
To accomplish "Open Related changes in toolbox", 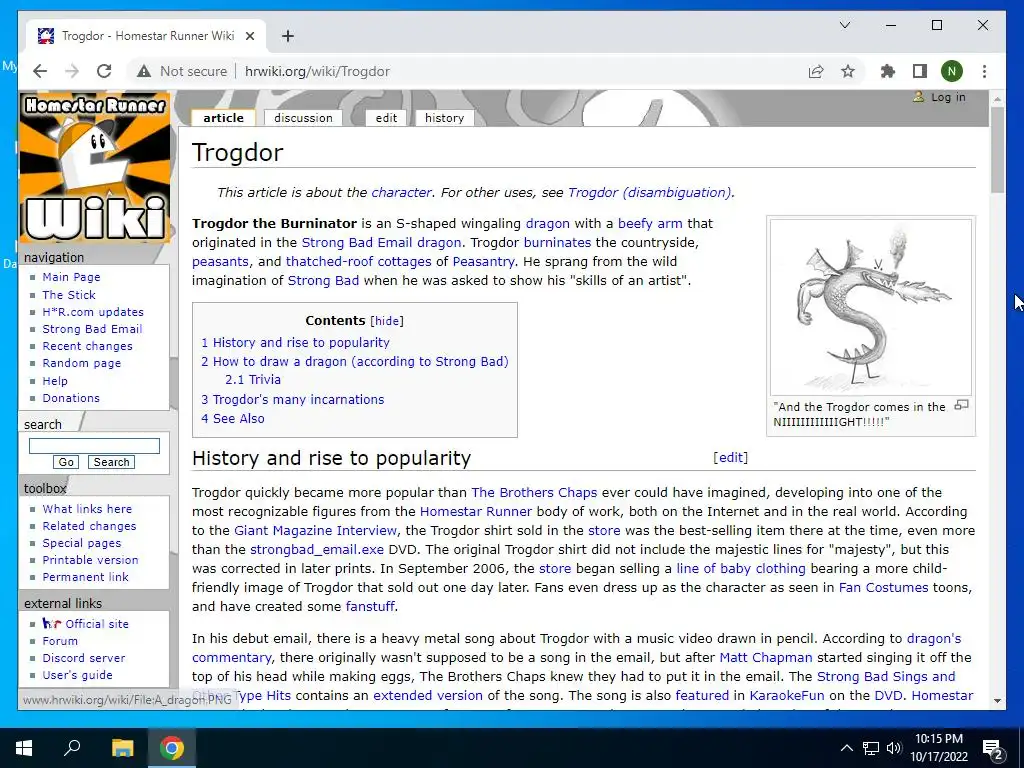I will (89, 526).
